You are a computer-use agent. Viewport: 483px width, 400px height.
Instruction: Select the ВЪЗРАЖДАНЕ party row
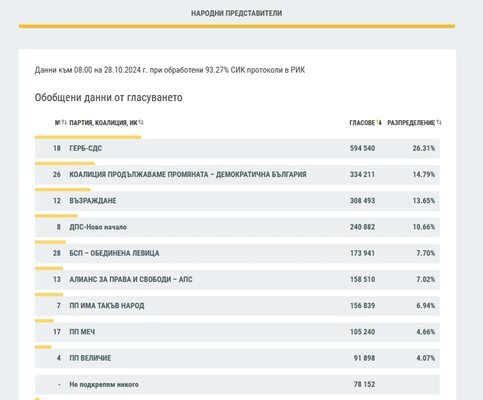coord(237,201)
